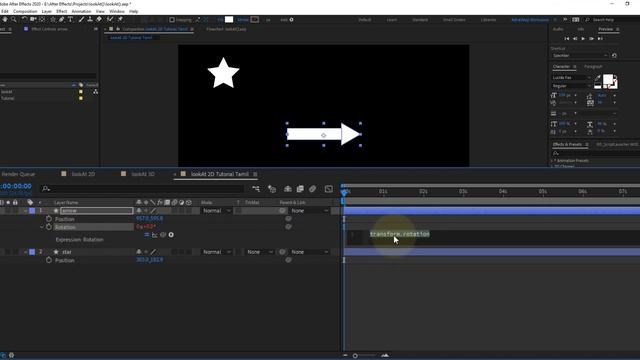Image resolution: width=640 pixels, height=360 pixels.
Task: Switch to the Paragraph panel tab
Action: pyautogui.click(x=593, y=67)
